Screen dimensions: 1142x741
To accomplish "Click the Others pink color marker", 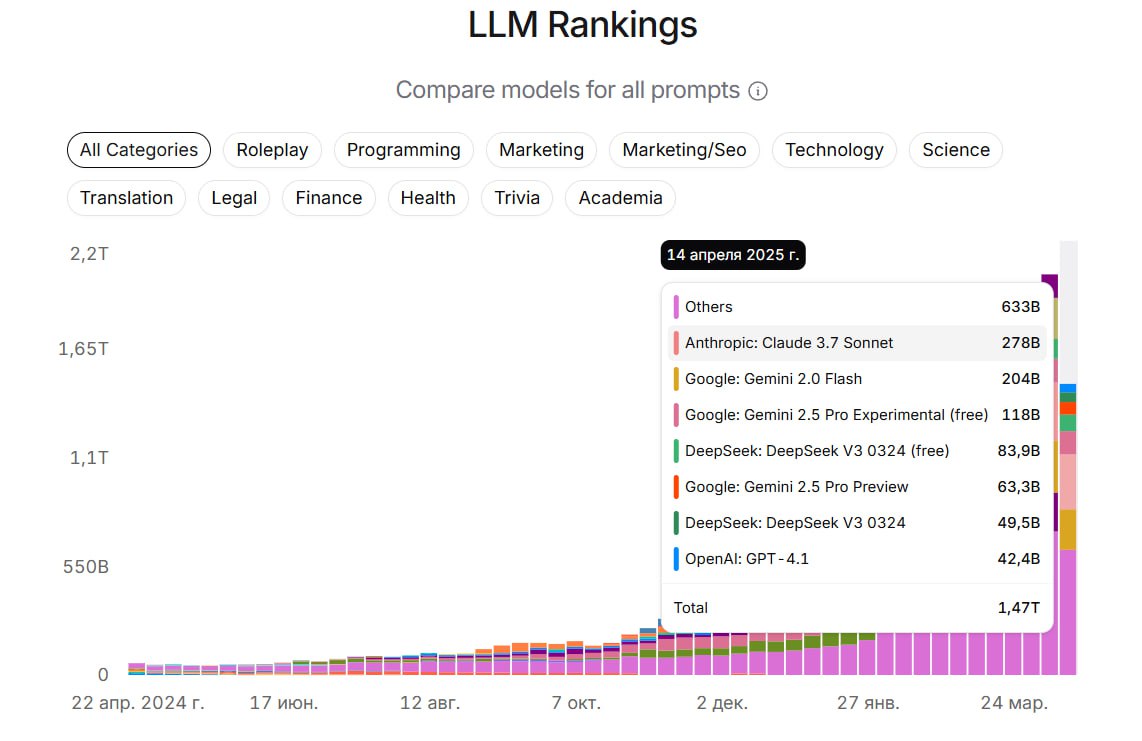I will pyautogui.click(x=676, y=307).
